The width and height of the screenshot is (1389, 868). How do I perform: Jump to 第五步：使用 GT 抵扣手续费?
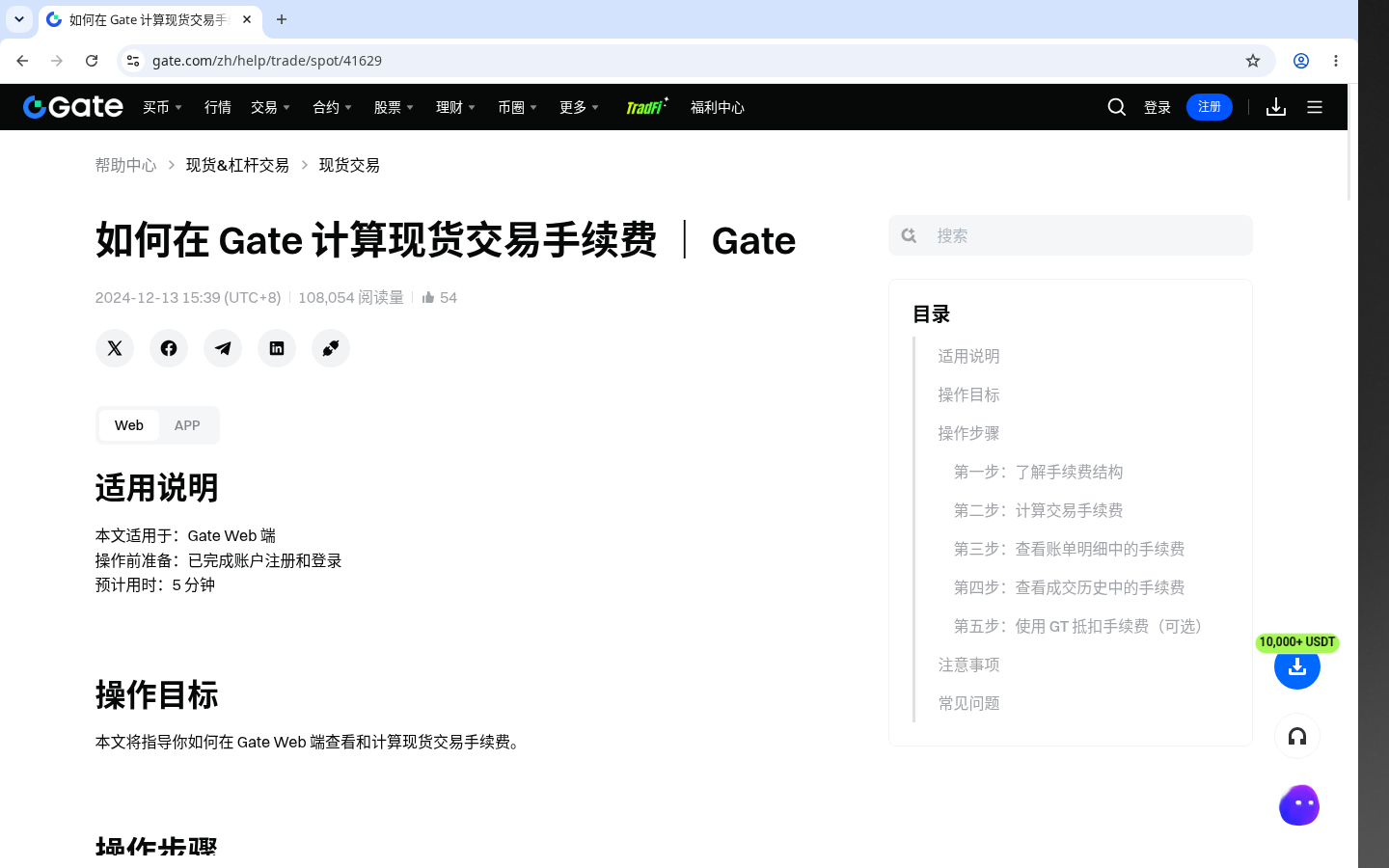(x=1081, y=626)
